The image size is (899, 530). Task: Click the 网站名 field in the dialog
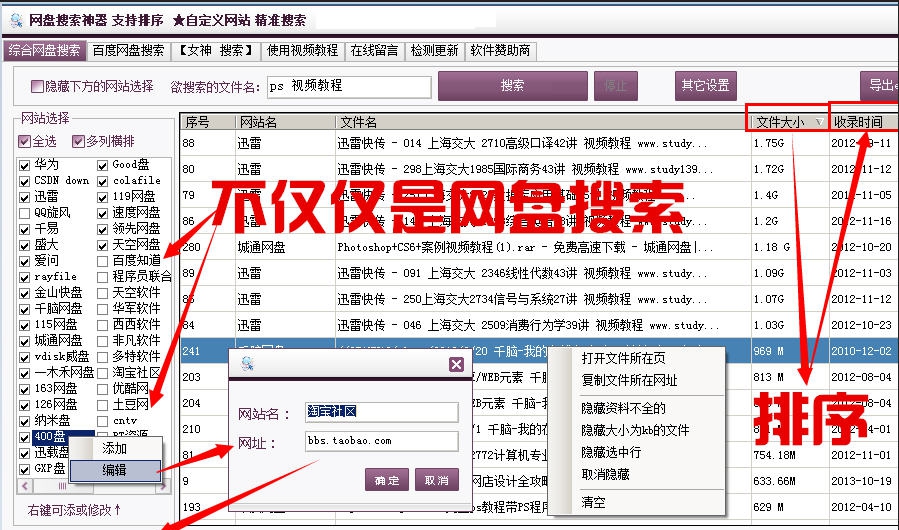tap(381, 412)
